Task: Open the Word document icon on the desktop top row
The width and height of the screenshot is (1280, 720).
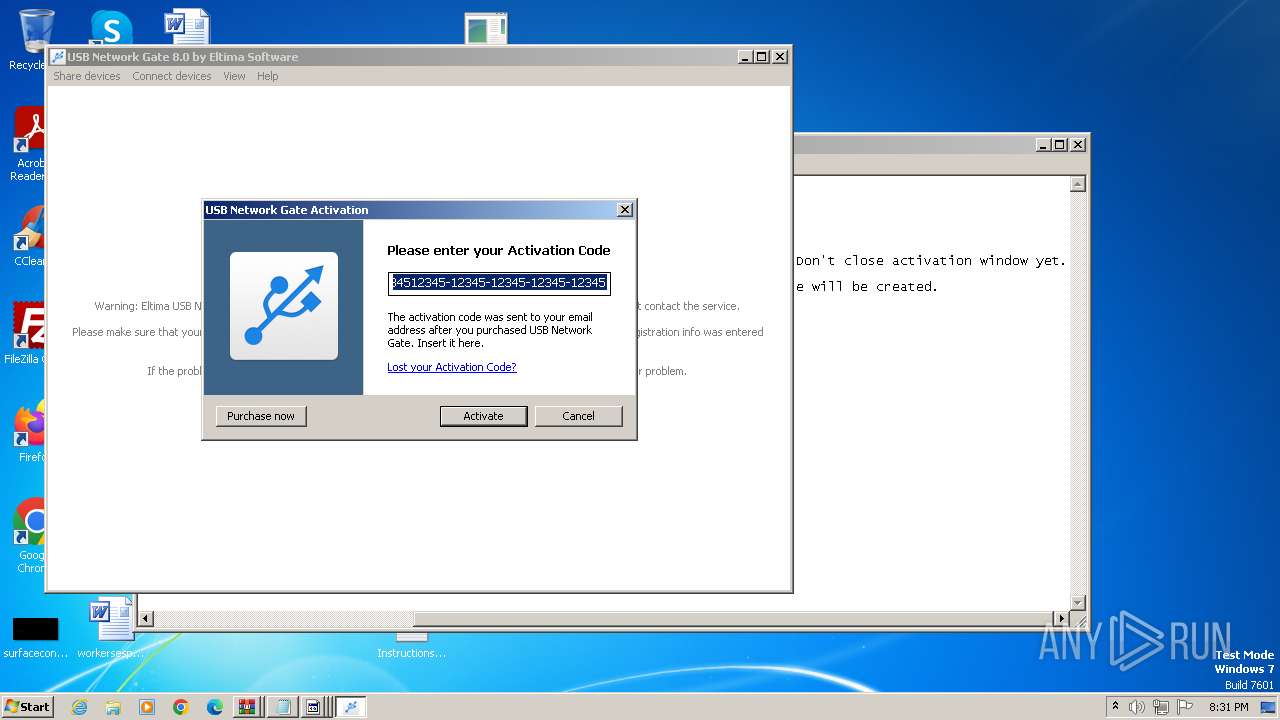Action: (187, 28)
